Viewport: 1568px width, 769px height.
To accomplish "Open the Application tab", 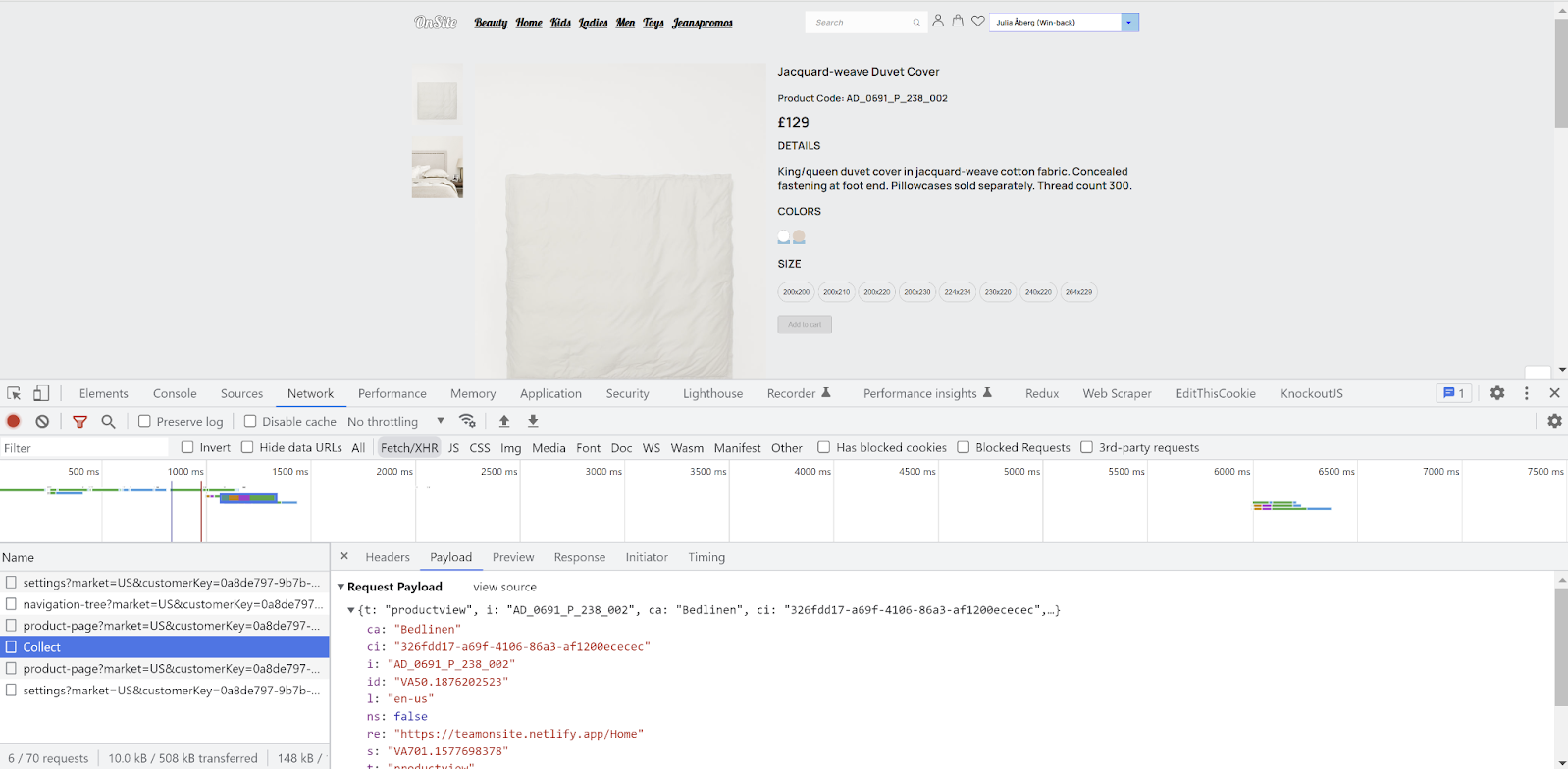I will (x=550, y=393).
